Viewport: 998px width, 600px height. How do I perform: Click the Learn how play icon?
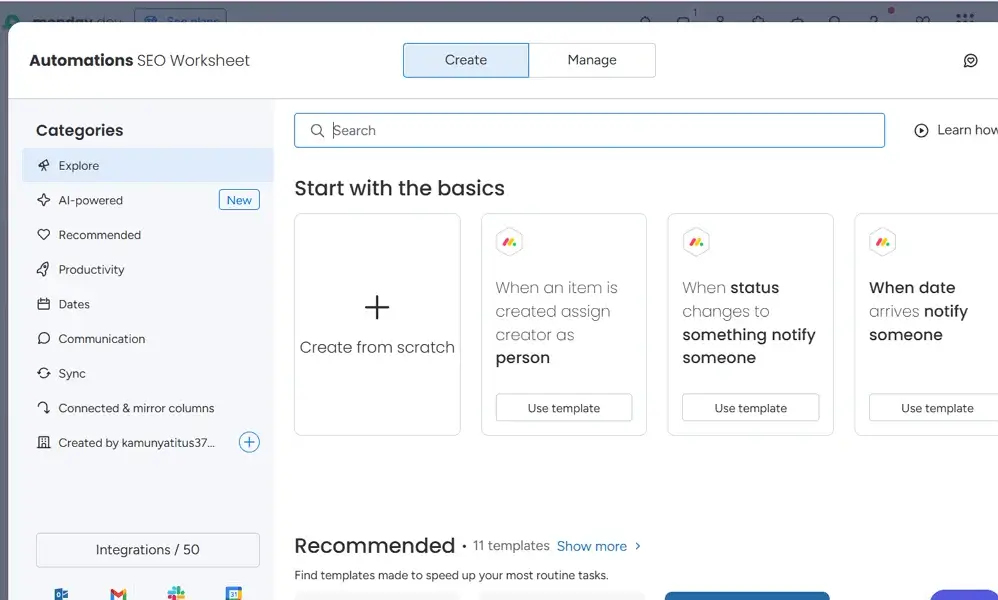point(920,130)
